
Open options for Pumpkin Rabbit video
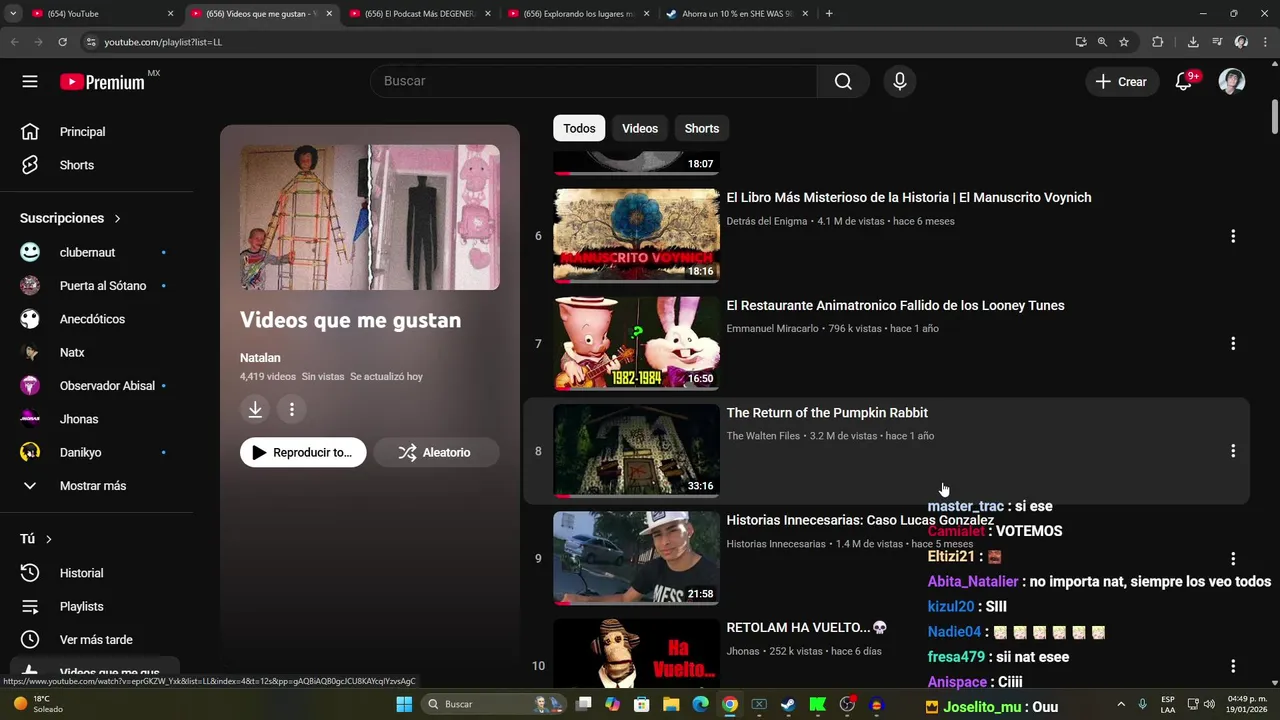click(1233, 451)
